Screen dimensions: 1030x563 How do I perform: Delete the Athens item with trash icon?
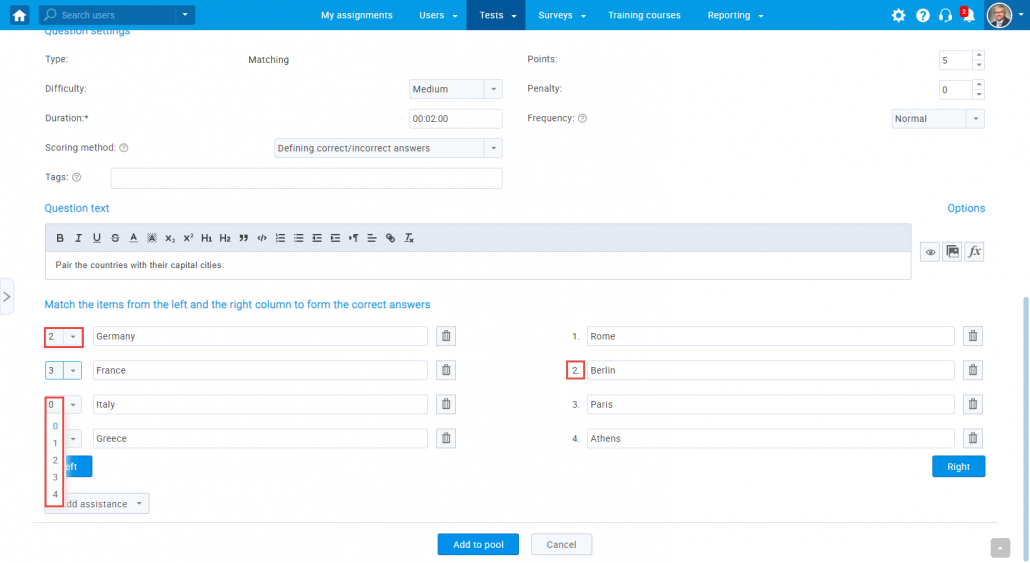coord(972,439)
